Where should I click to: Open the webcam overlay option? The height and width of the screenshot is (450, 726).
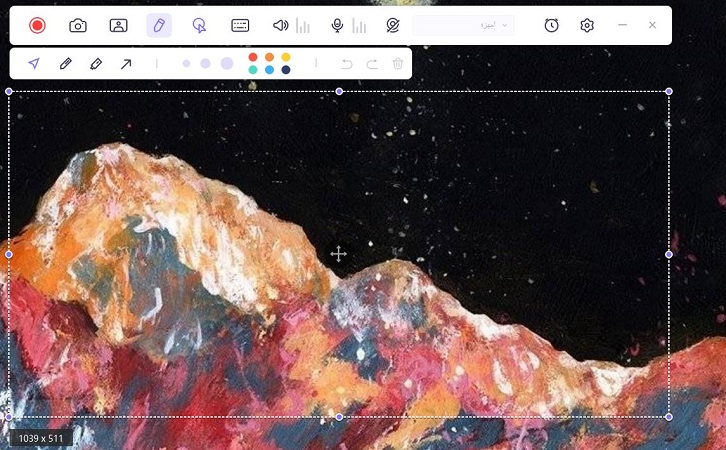[x=118, y=25]
